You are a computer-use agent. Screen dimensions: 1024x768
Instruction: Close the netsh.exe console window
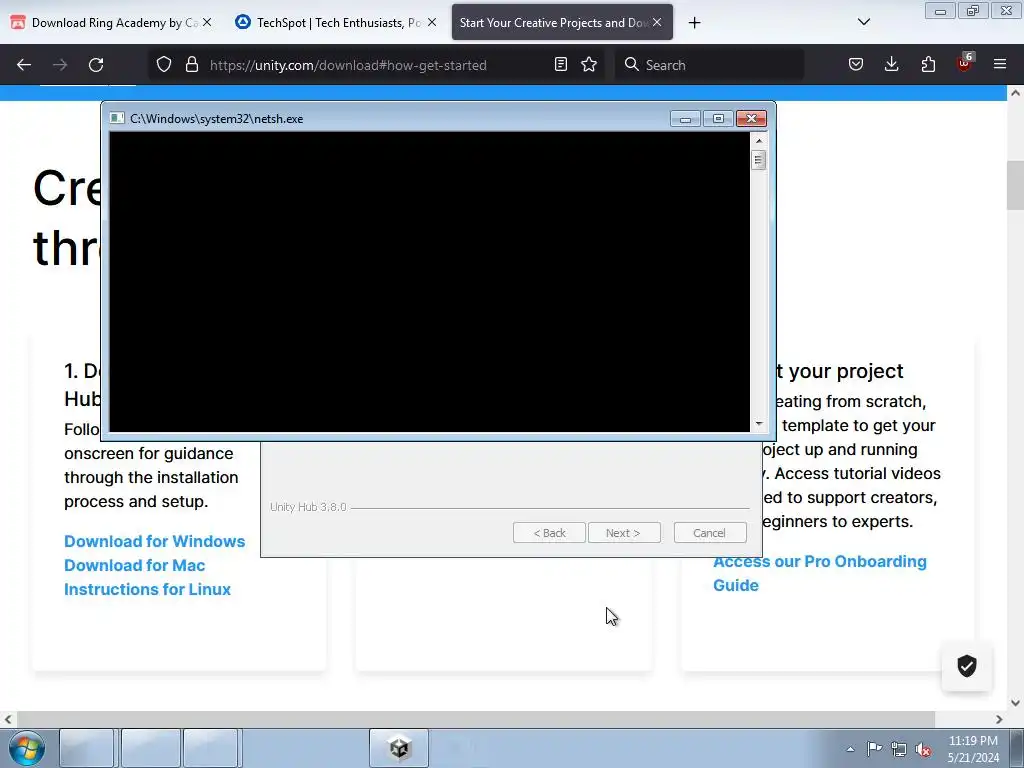(x=751, y=118)
